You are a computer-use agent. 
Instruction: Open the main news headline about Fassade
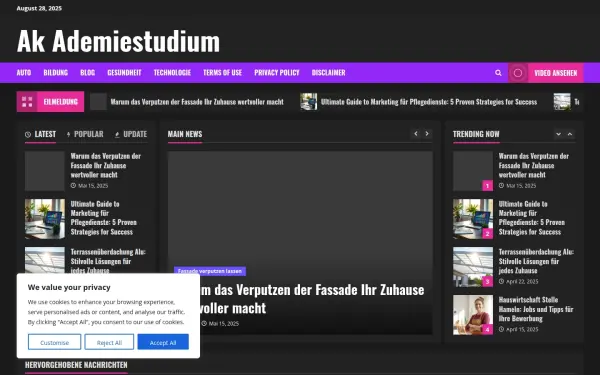coord(311,298)
